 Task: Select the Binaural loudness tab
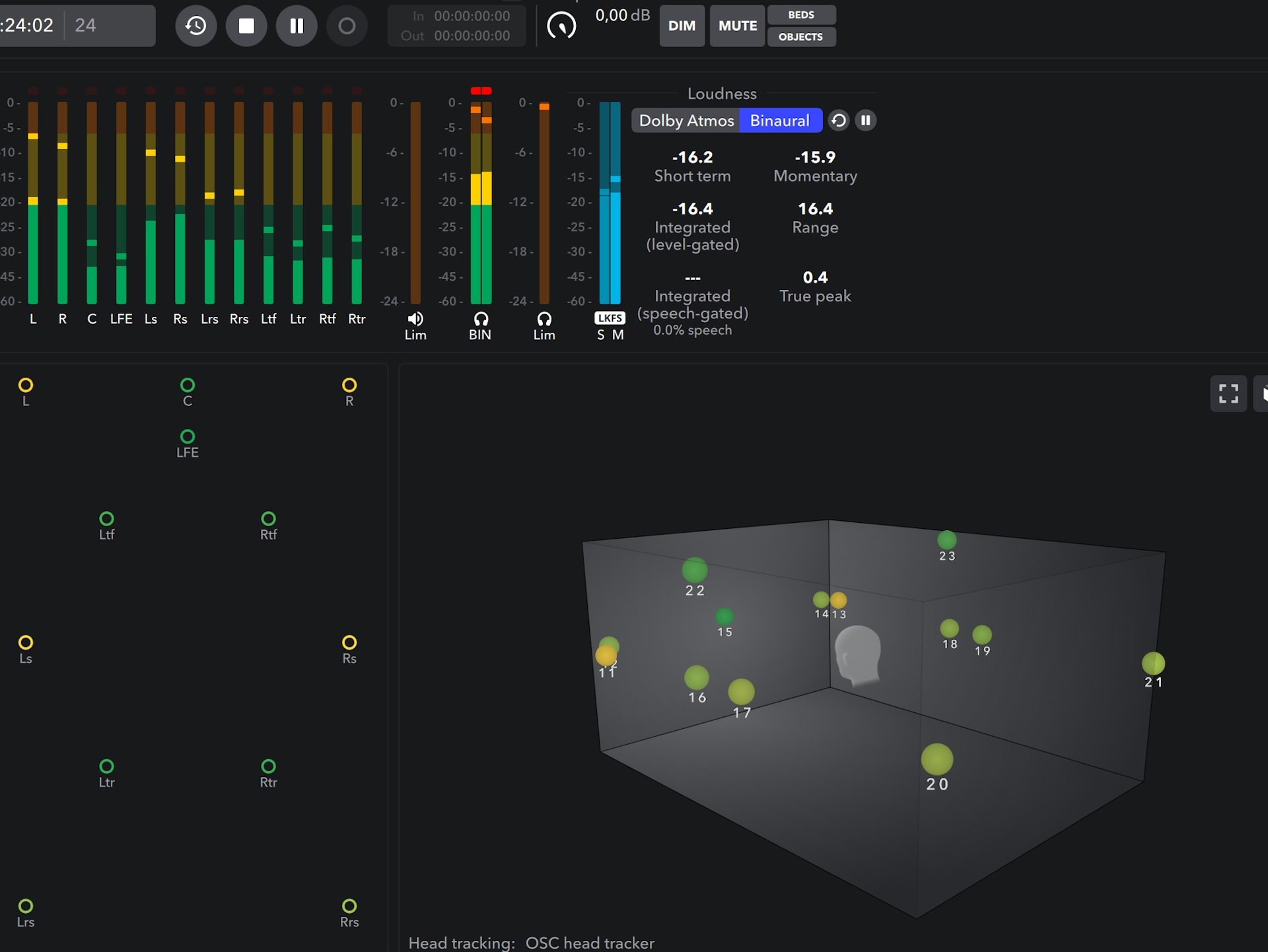780,121
